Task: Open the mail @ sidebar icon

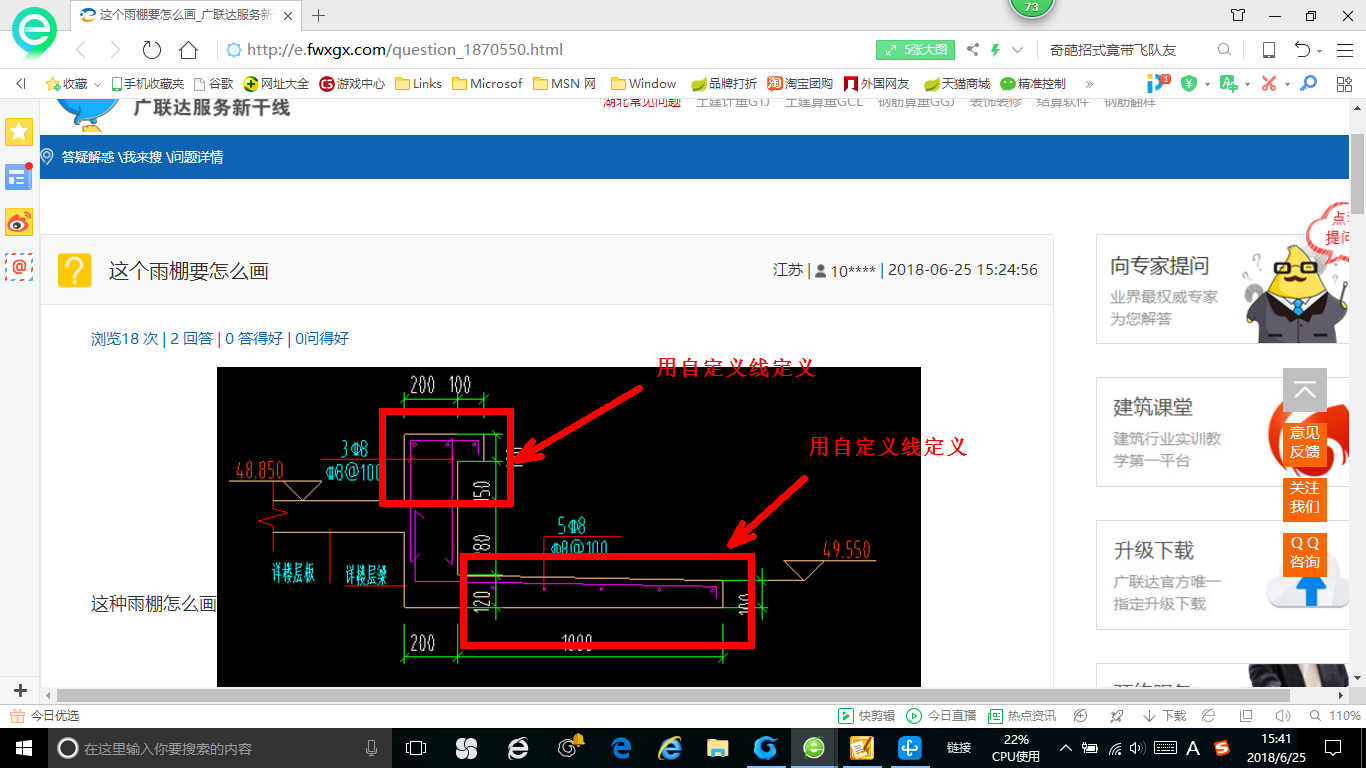Action: 19,266
